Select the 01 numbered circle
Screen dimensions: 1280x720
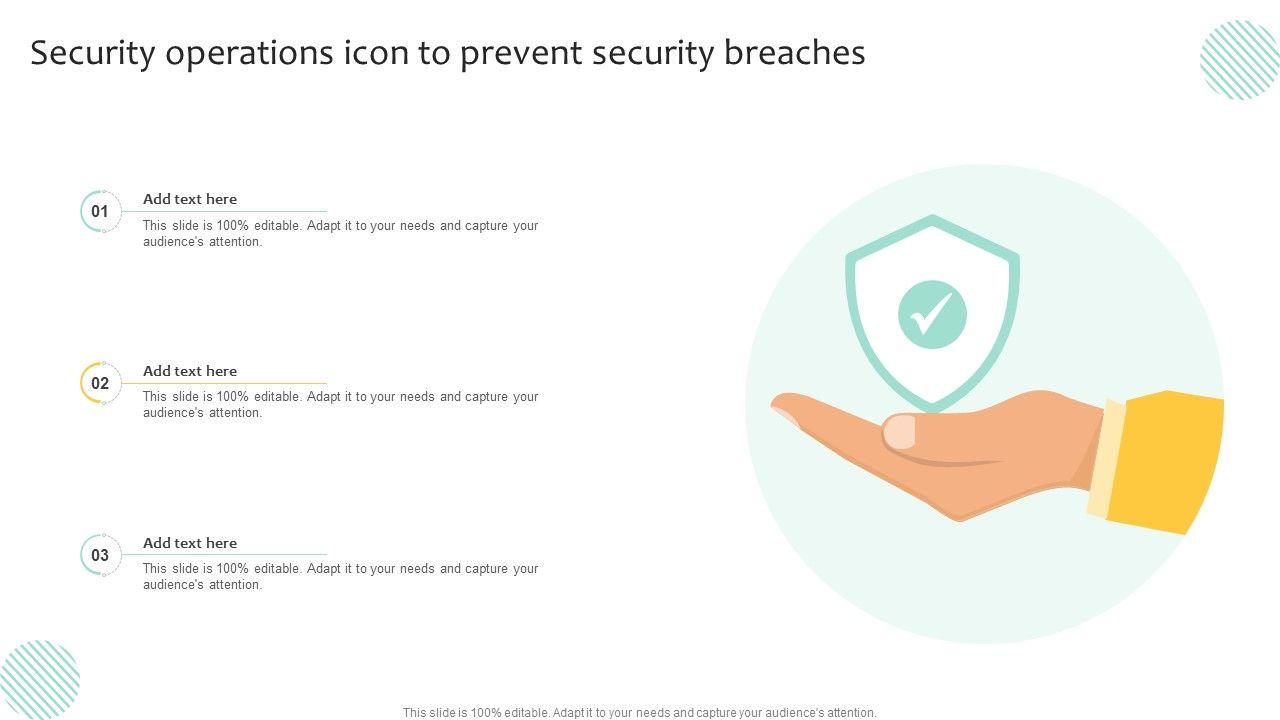click(100, 212)
